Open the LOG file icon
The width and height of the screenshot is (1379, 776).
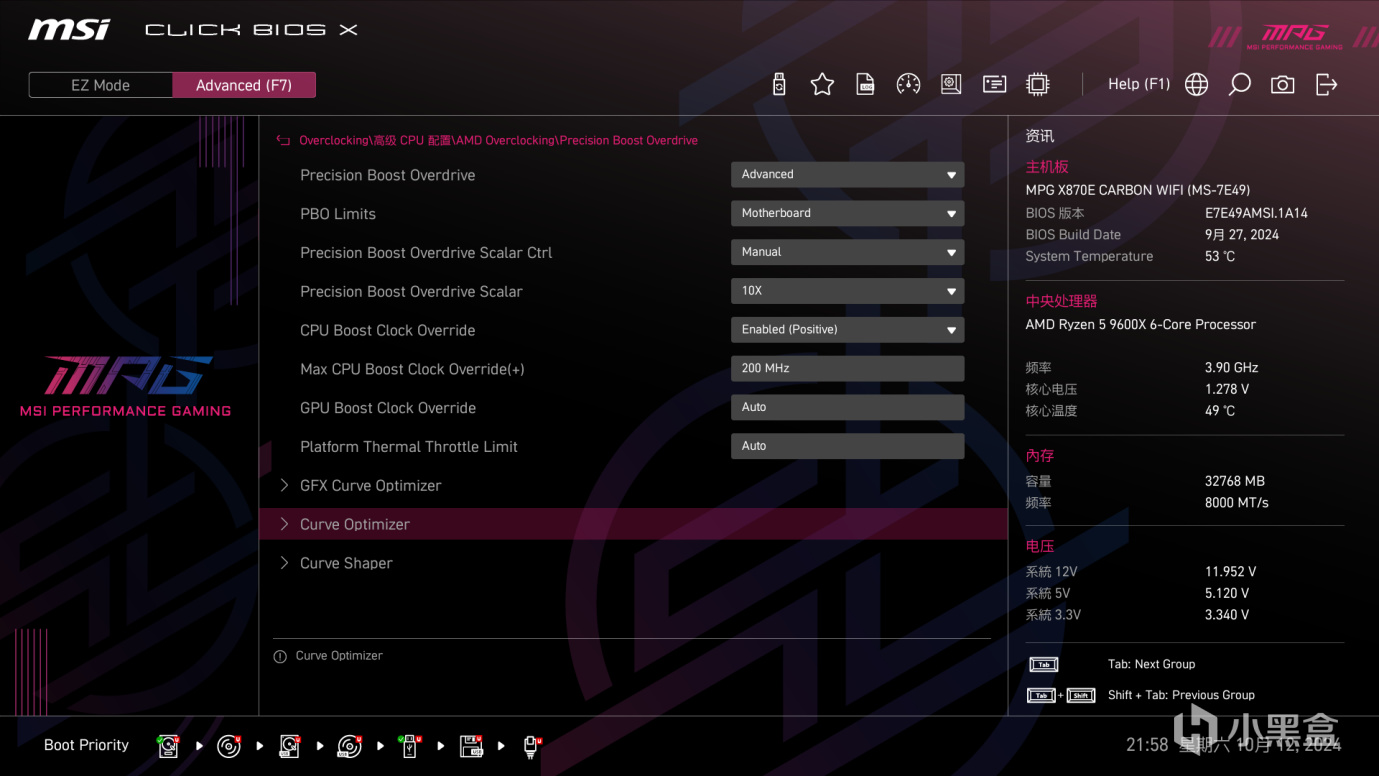click(866, 85)
